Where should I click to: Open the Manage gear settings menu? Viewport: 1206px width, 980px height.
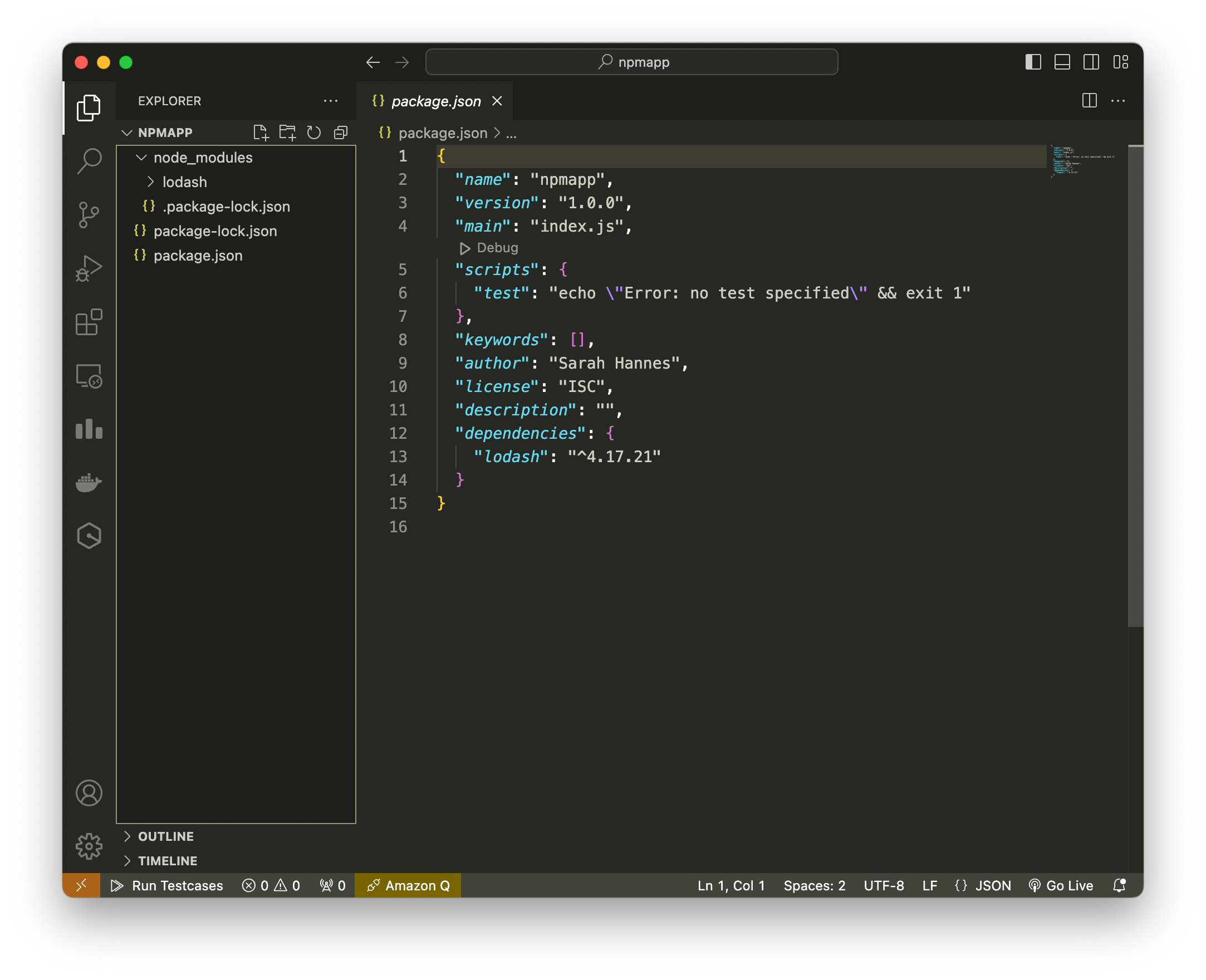89,846
